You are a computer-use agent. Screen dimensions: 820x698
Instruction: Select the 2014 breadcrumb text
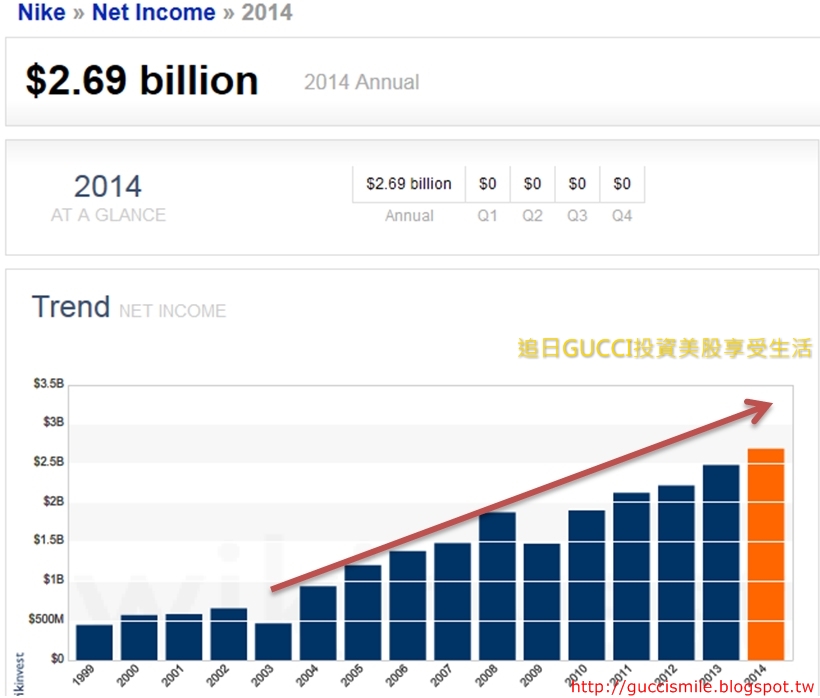(267, 12)
